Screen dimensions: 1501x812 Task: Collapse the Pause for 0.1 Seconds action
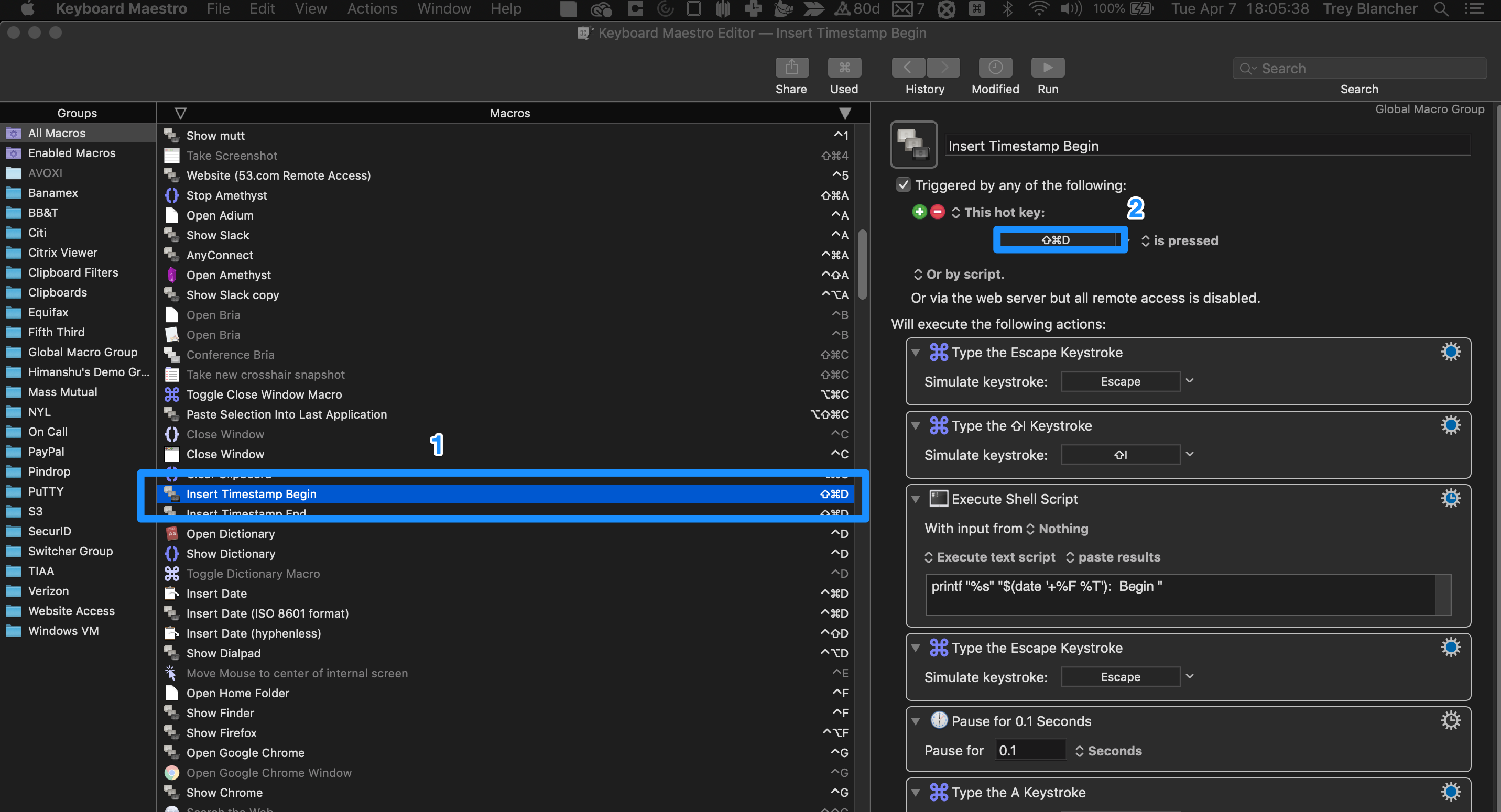tap(916, 721)
